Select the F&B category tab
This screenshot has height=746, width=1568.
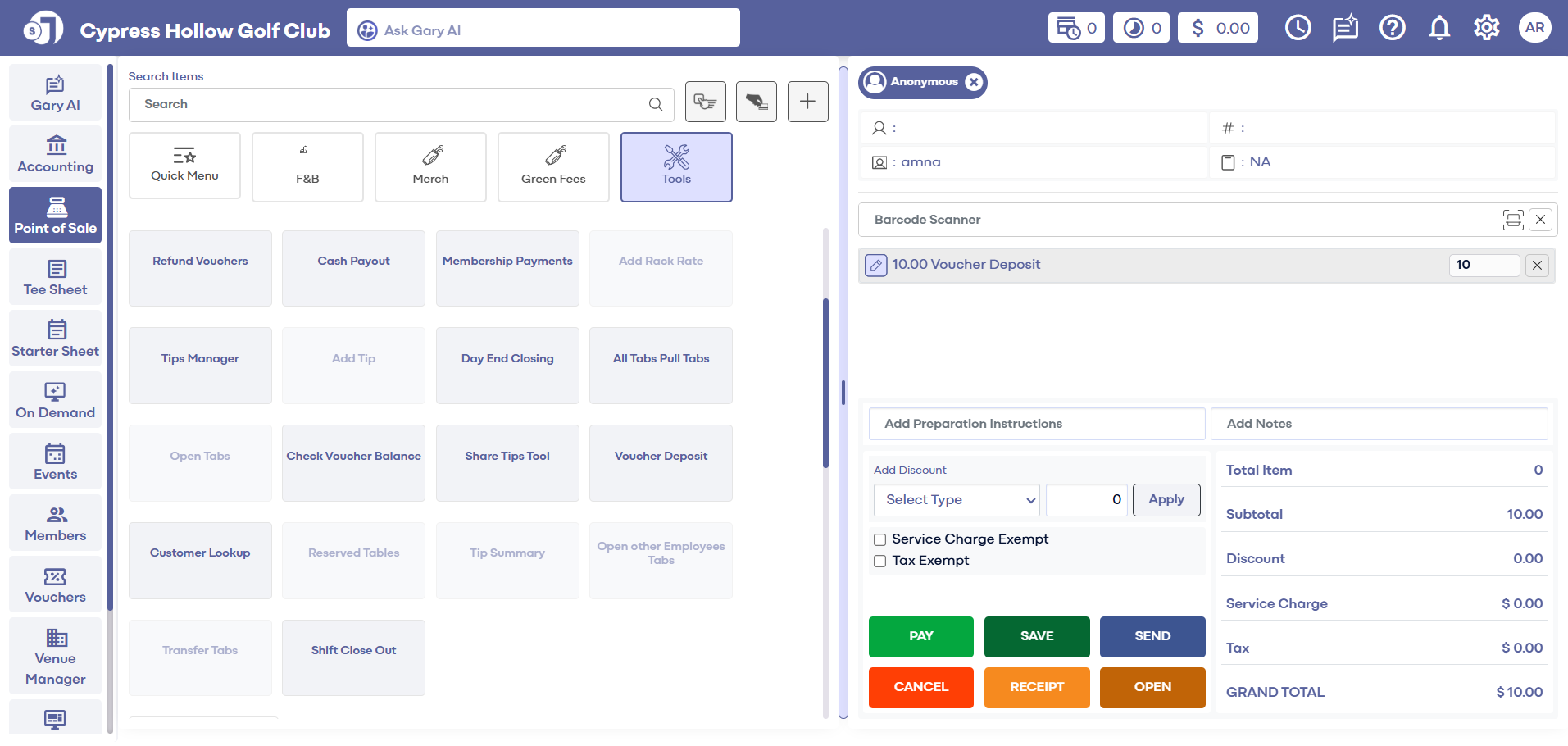pos(307,167)
